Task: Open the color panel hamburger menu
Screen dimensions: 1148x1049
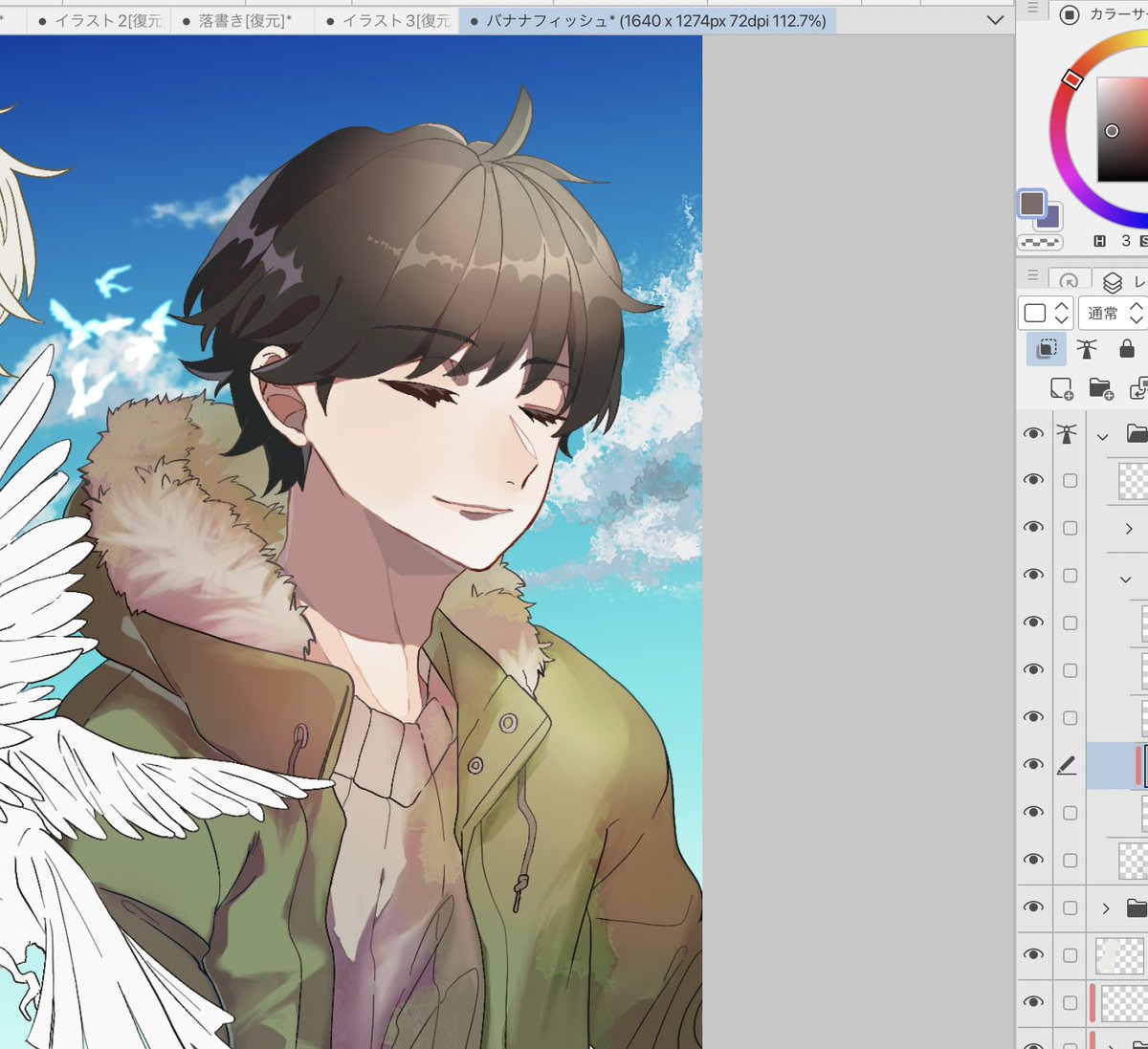Action: (1032, 10)
